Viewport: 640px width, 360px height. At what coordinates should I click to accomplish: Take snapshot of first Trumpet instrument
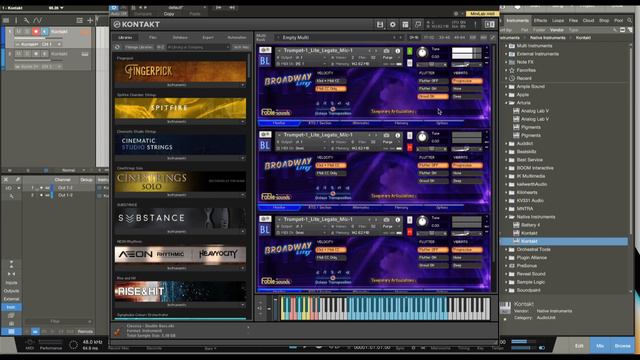point(386,51)
